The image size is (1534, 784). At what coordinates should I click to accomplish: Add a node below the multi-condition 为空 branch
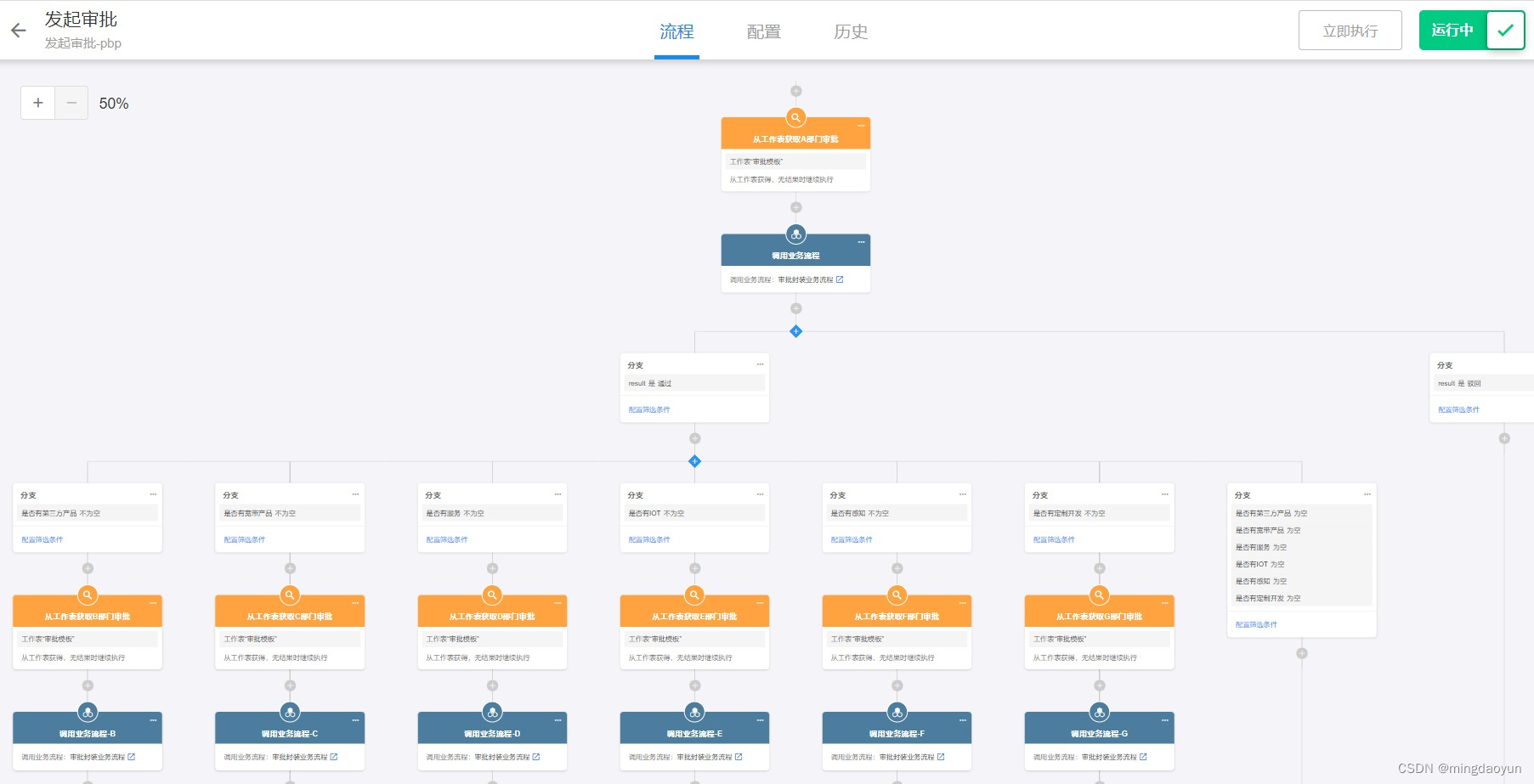[1302, 653]
